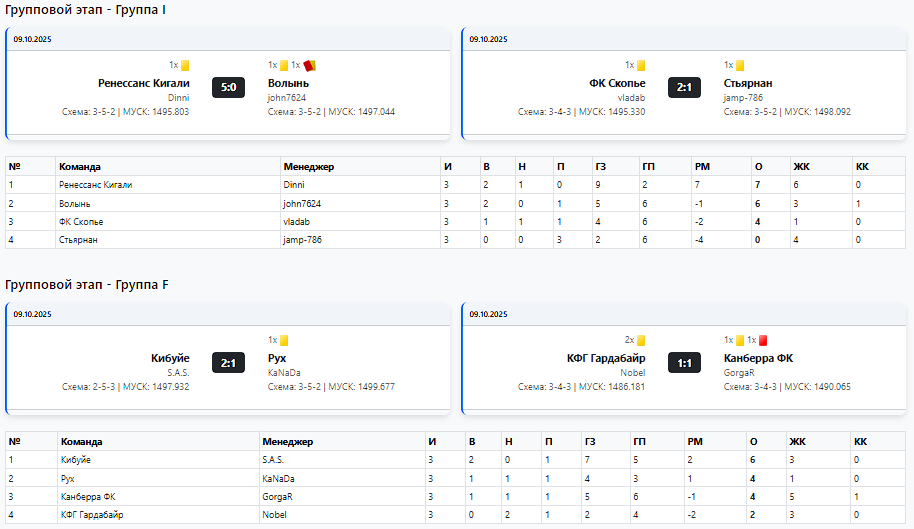Click Менеджер column header in Group I table

[308, 166]
